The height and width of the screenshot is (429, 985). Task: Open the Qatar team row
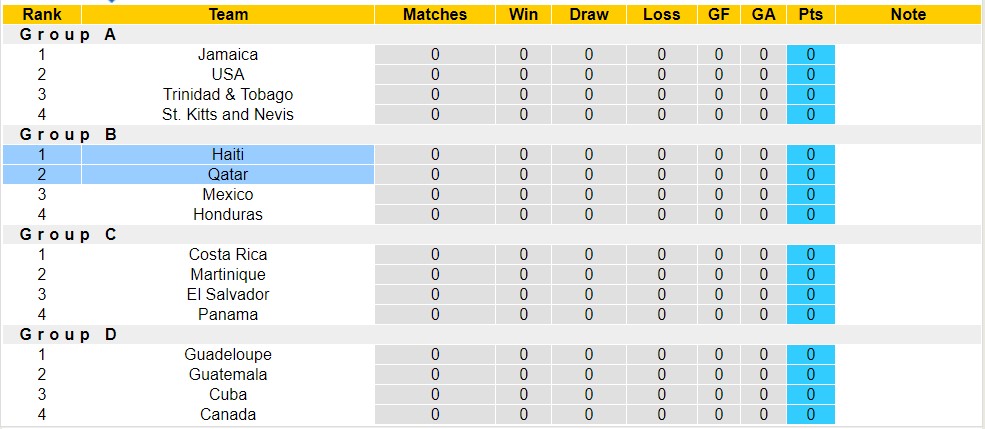click(x=228, y=175)
